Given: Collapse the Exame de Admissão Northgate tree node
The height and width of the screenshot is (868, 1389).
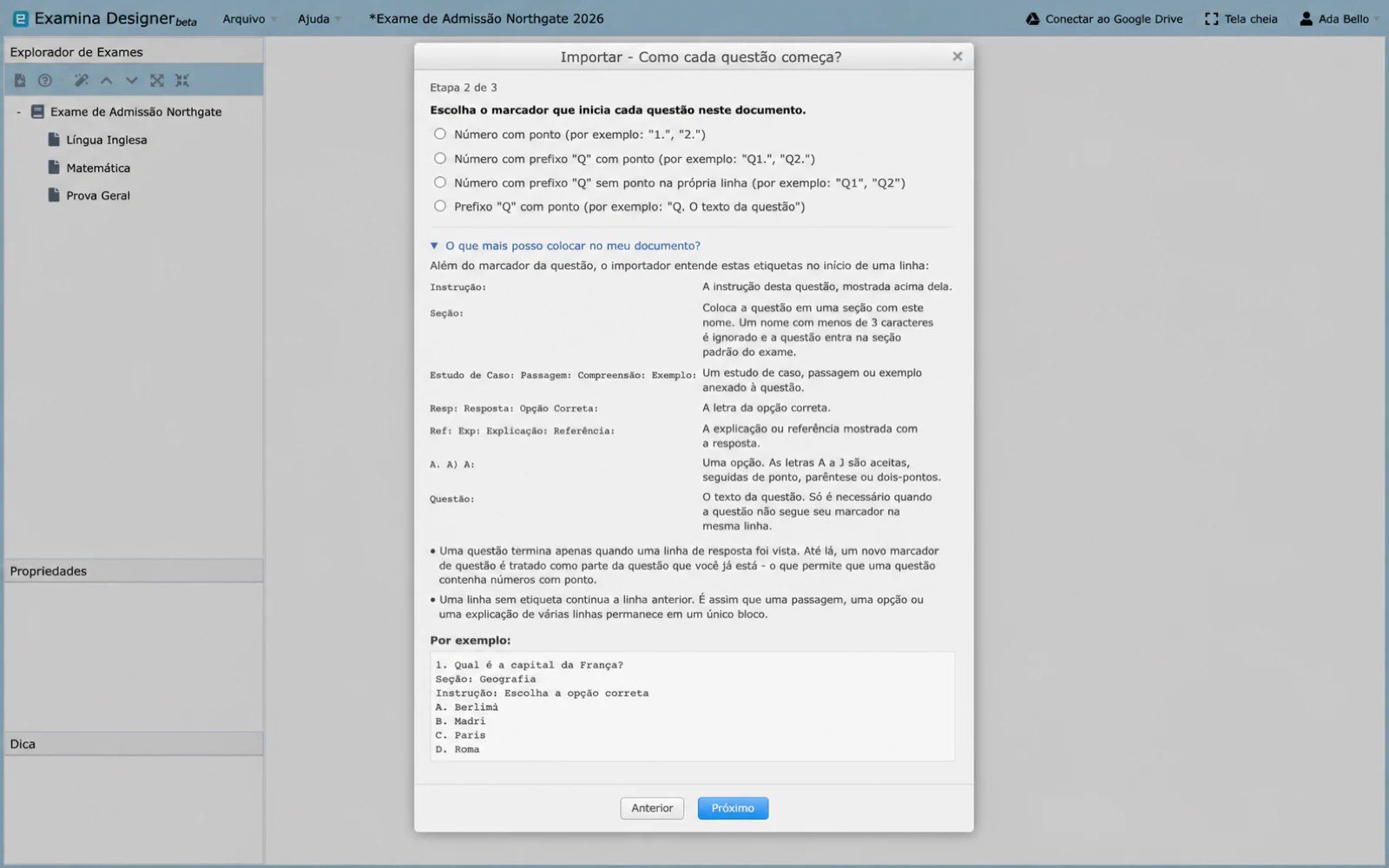Looking at the screenshot, I should (18, 112).
